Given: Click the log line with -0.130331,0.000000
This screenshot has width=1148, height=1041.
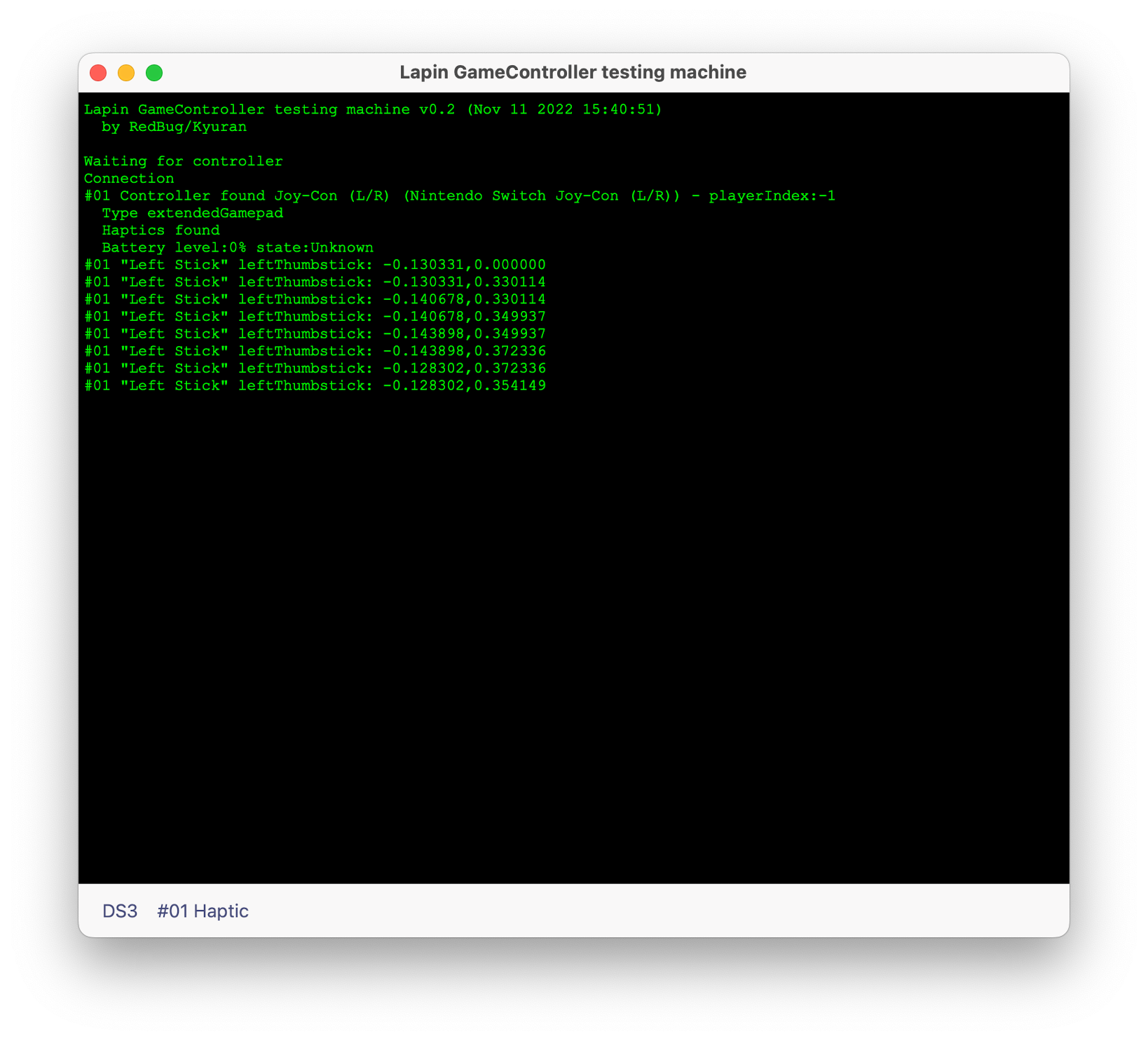Looking at the screenshot, I should pos(315,265).
